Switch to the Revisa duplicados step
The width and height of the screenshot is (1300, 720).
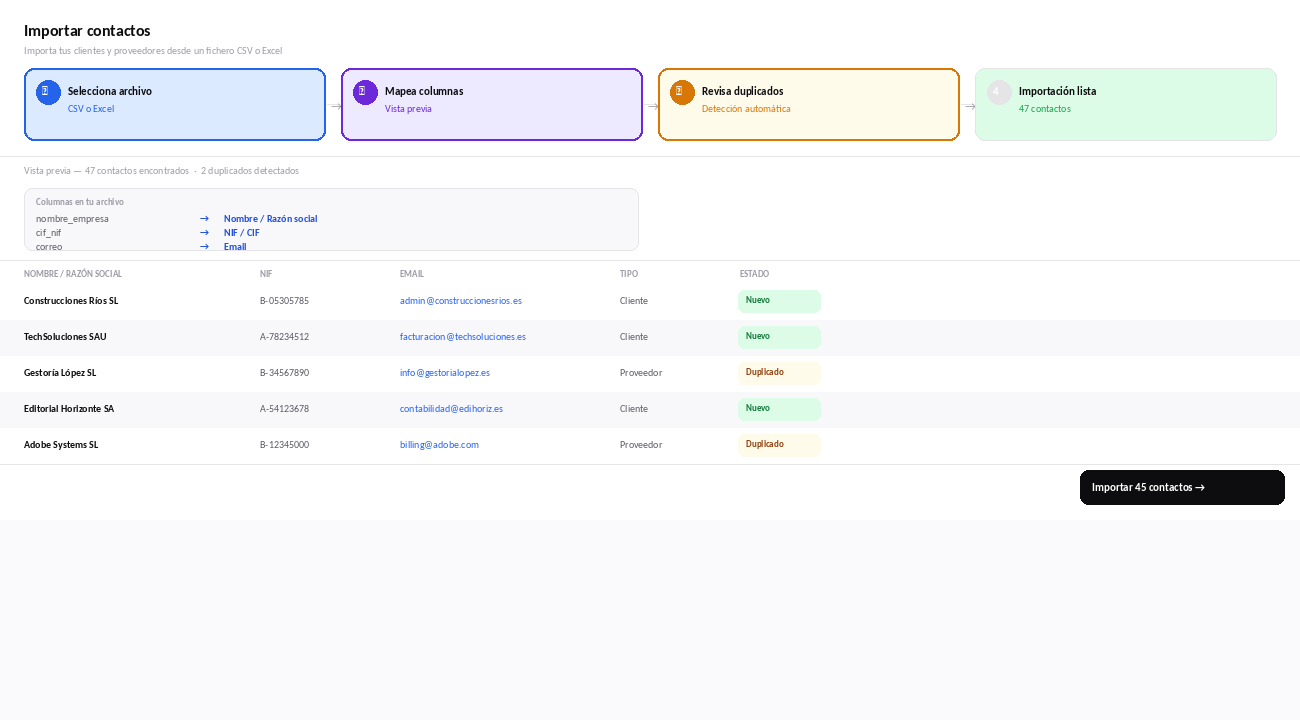[x=809, y=104]
